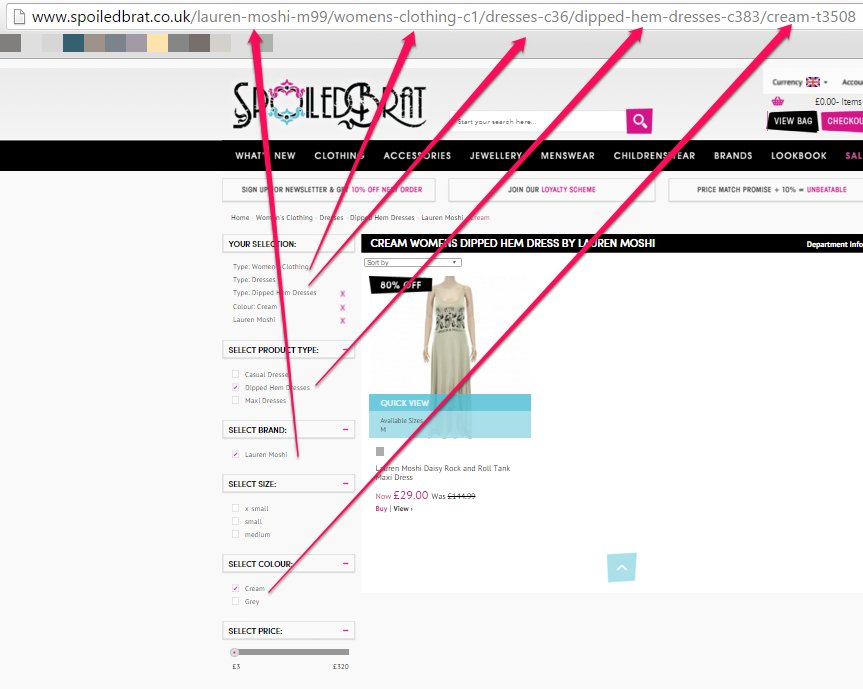Viewport: 863px width, 689px height.
Task: Collapse the Select Product Type section
Action: click(x=346, y=350)
